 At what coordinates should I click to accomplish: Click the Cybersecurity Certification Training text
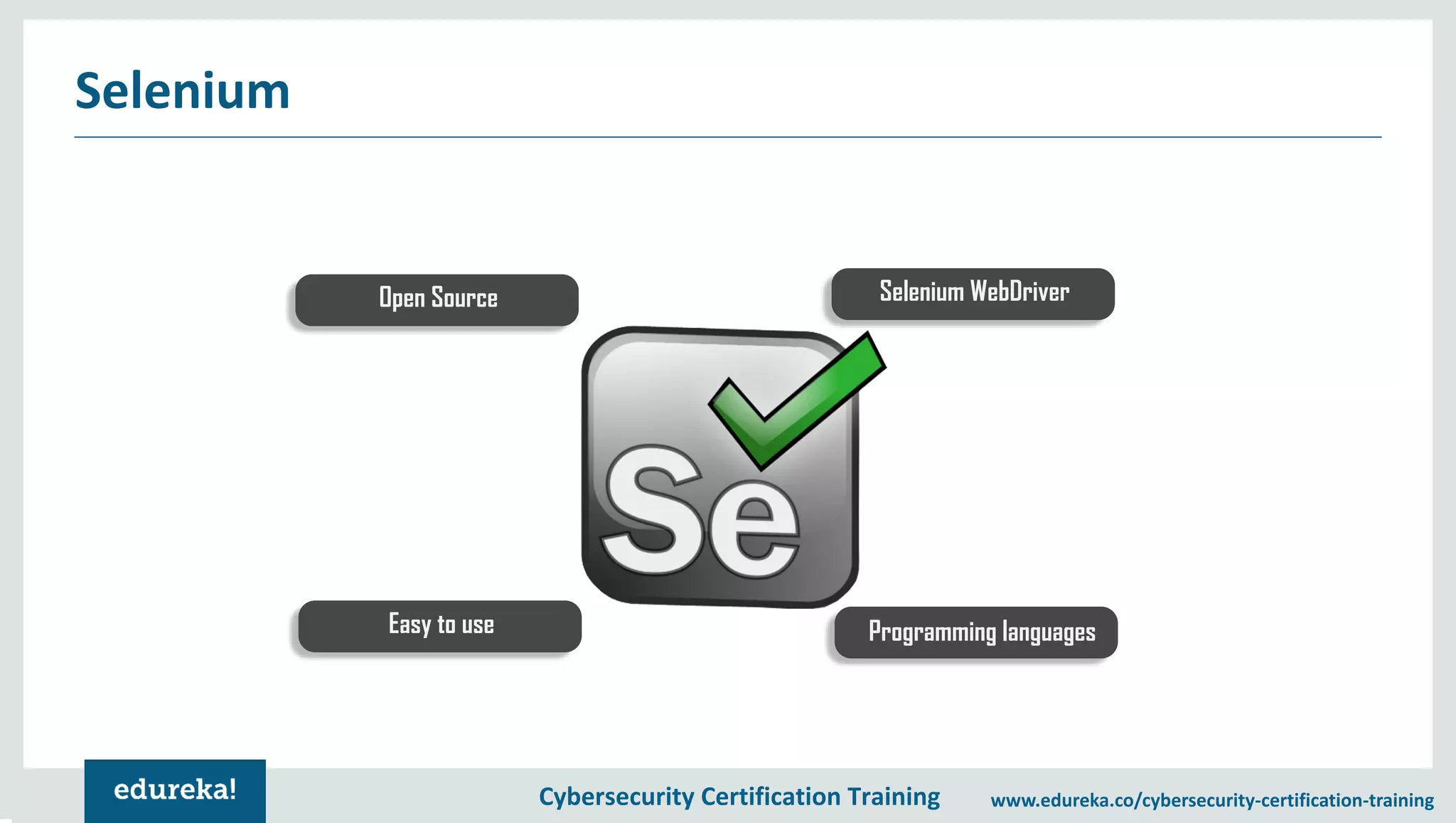point(739,797)
